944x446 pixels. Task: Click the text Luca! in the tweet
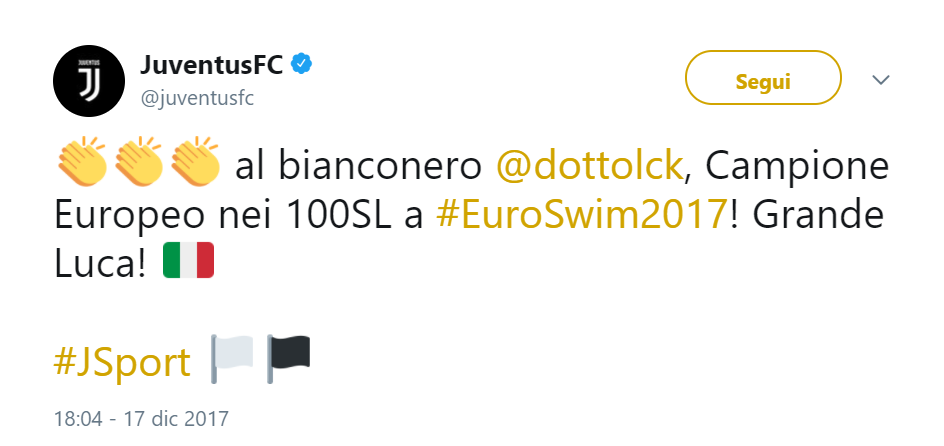[101, 265]
